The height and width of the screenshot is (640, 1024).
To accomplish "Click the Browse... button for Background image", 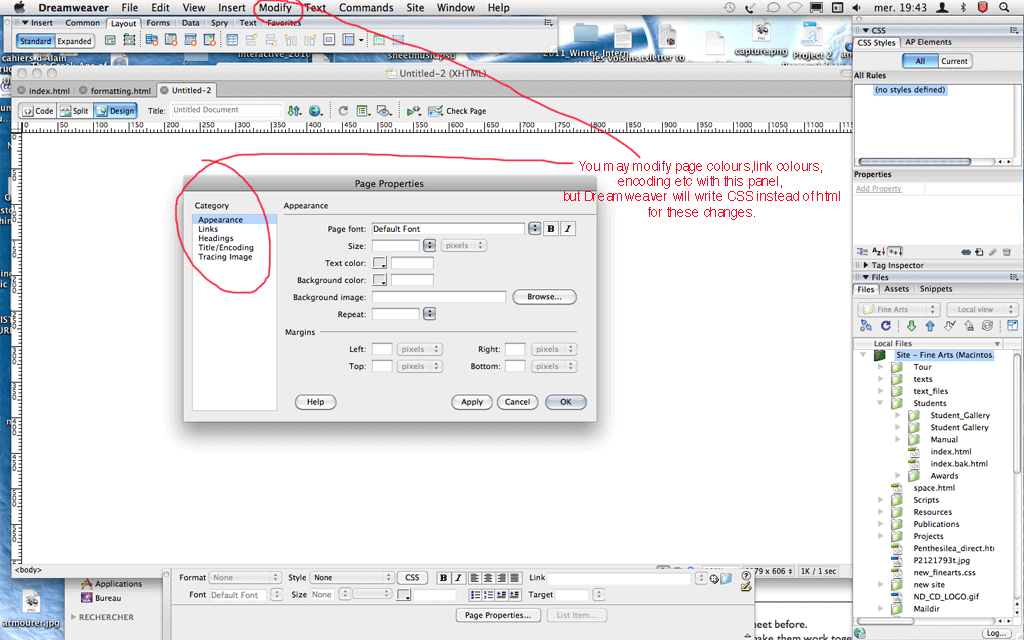I will (x=545, y=297).
